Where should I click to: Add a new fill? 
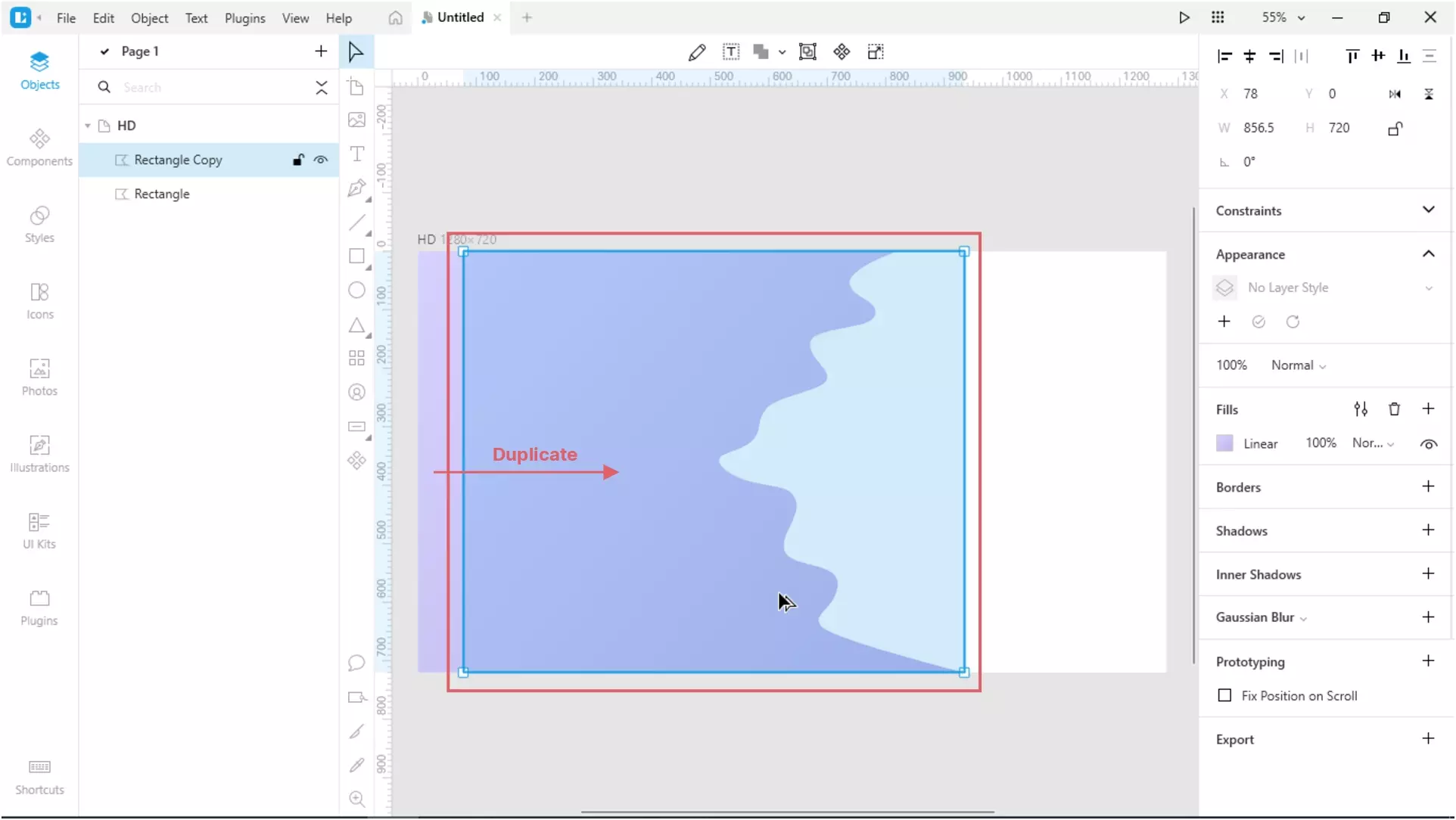pyautogui.click(x=1428, y=409)
